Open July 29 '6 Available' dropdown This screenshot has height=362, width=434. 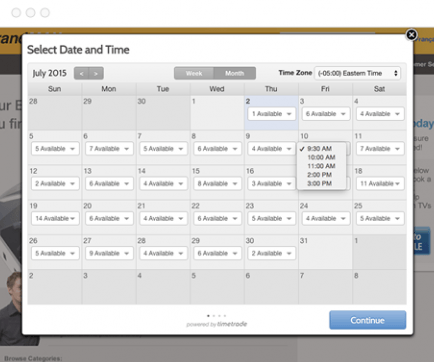click(x=217, y=253)
